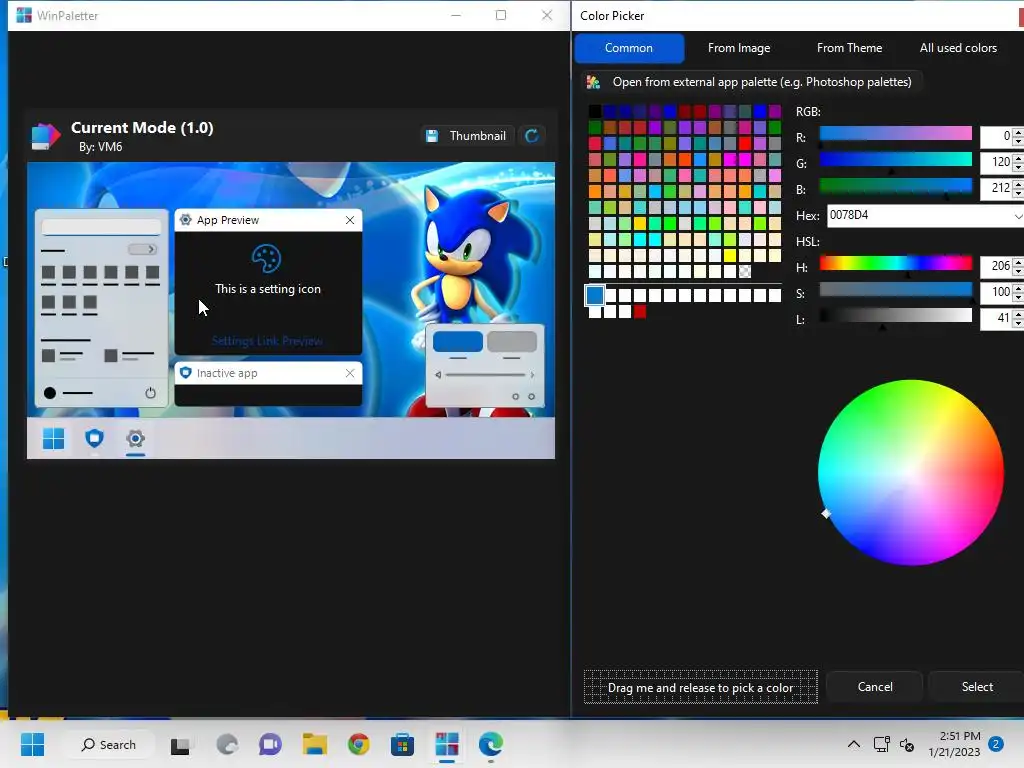
Task: Click the muted volume tray icon
Action: point(907,744)
